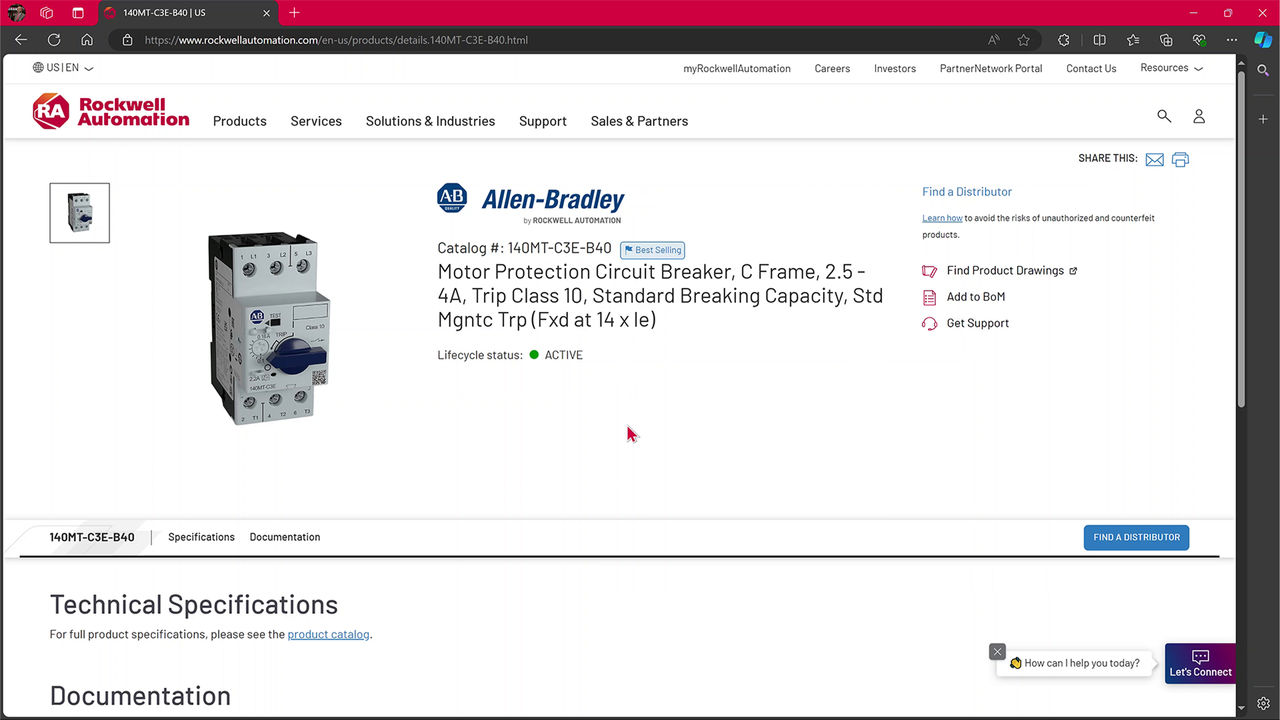Open the Support navigation menu
The height and width of the screenshot is (720, 1280).
(x=542, y=121)
